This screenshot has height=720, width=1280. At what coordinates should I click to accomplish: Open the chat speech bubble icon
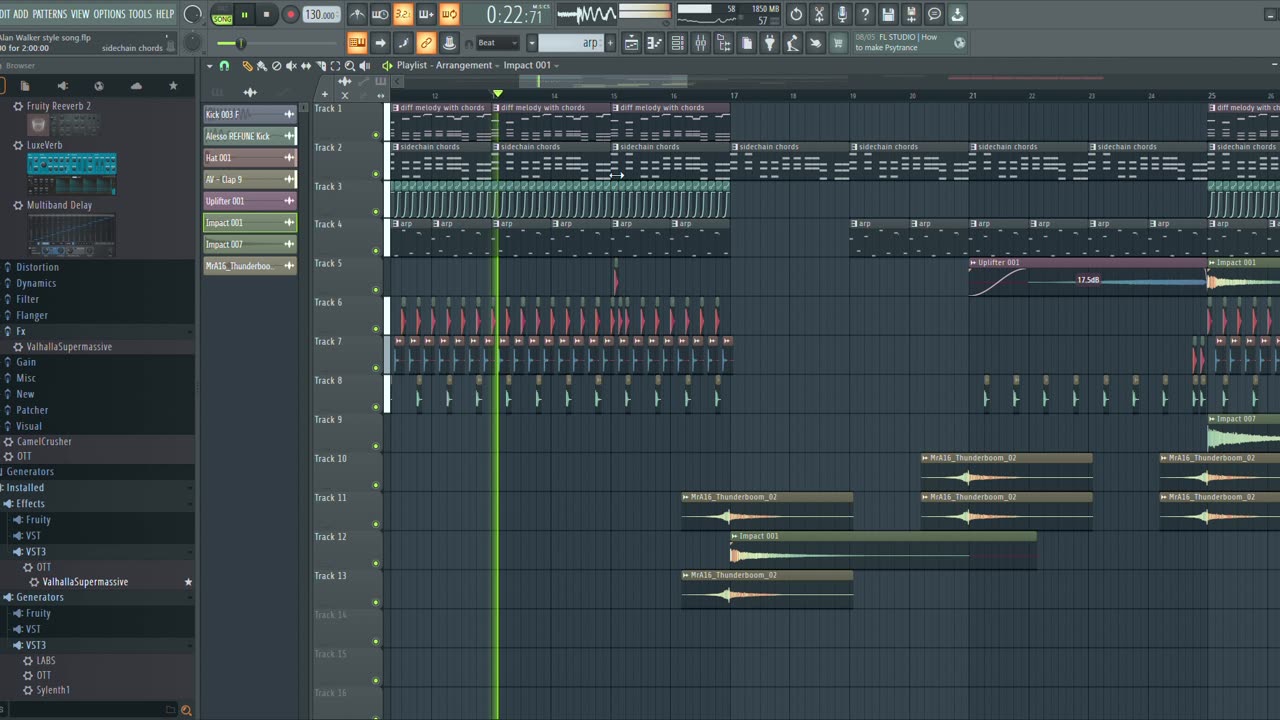click(934, 14)
